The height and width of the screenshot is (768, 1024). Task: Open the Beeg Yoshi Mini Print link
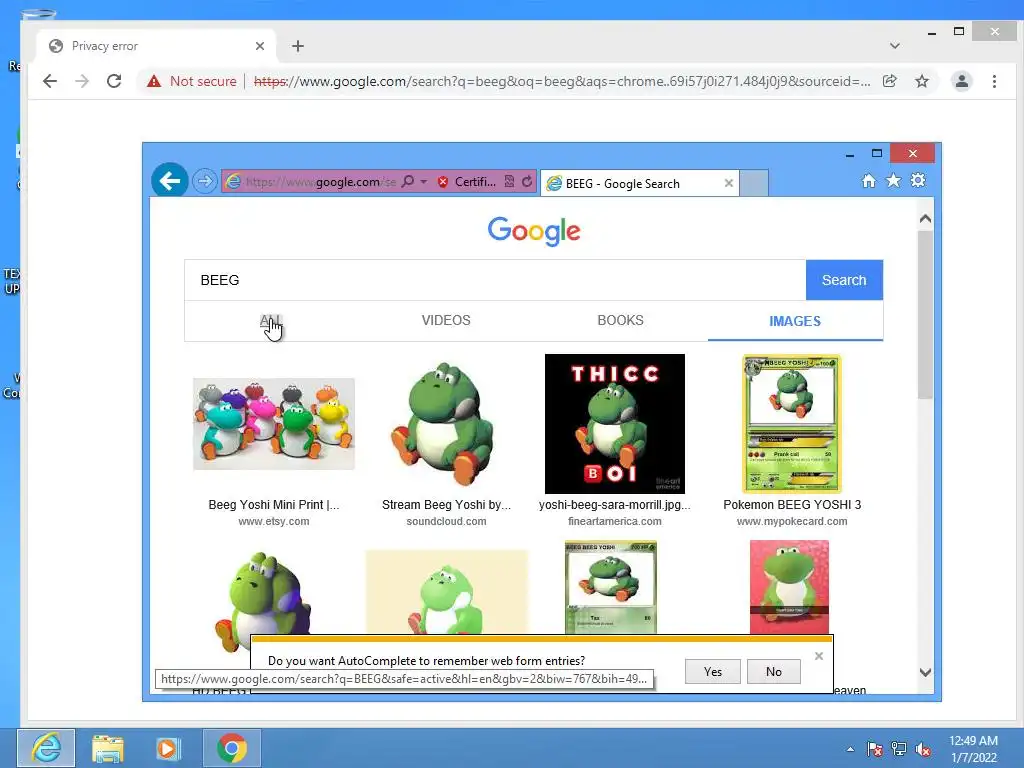(274, 505)
